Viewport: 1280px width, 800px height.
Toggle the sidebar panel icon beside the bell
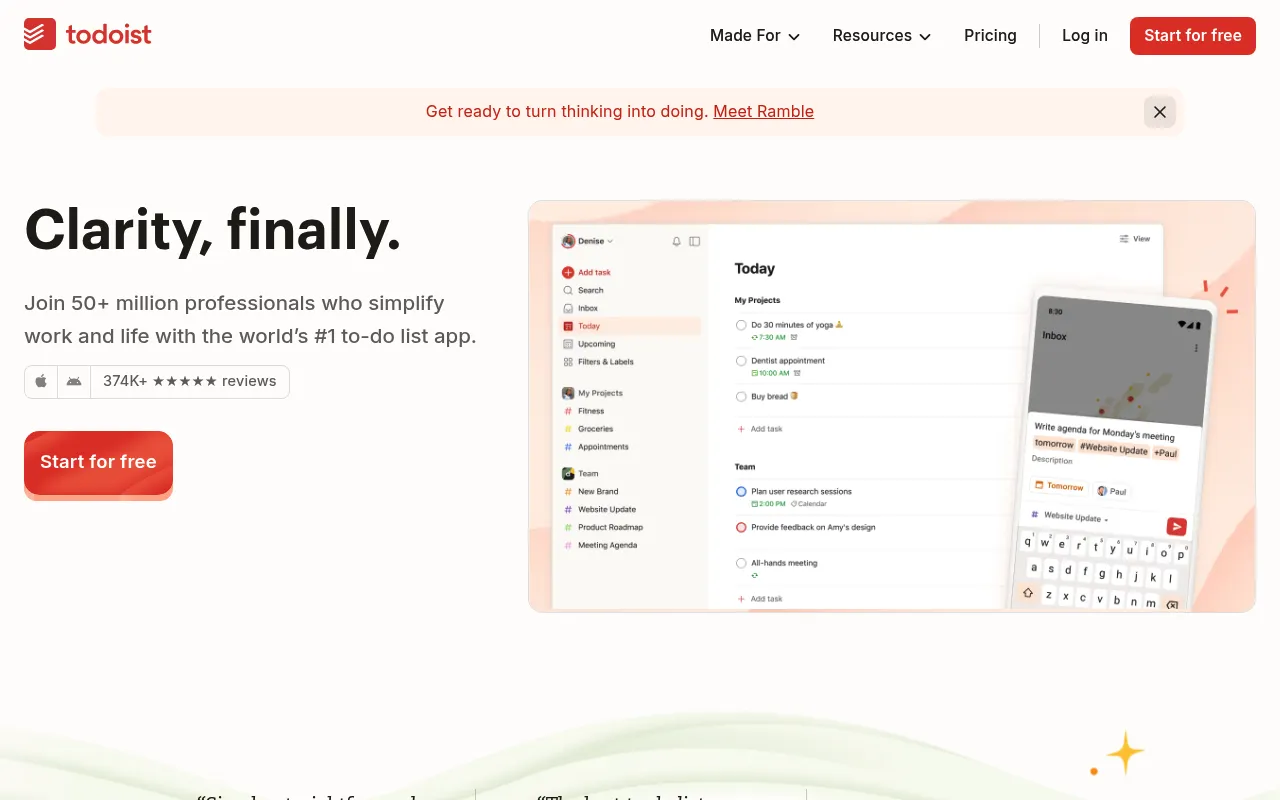point(695,241)
